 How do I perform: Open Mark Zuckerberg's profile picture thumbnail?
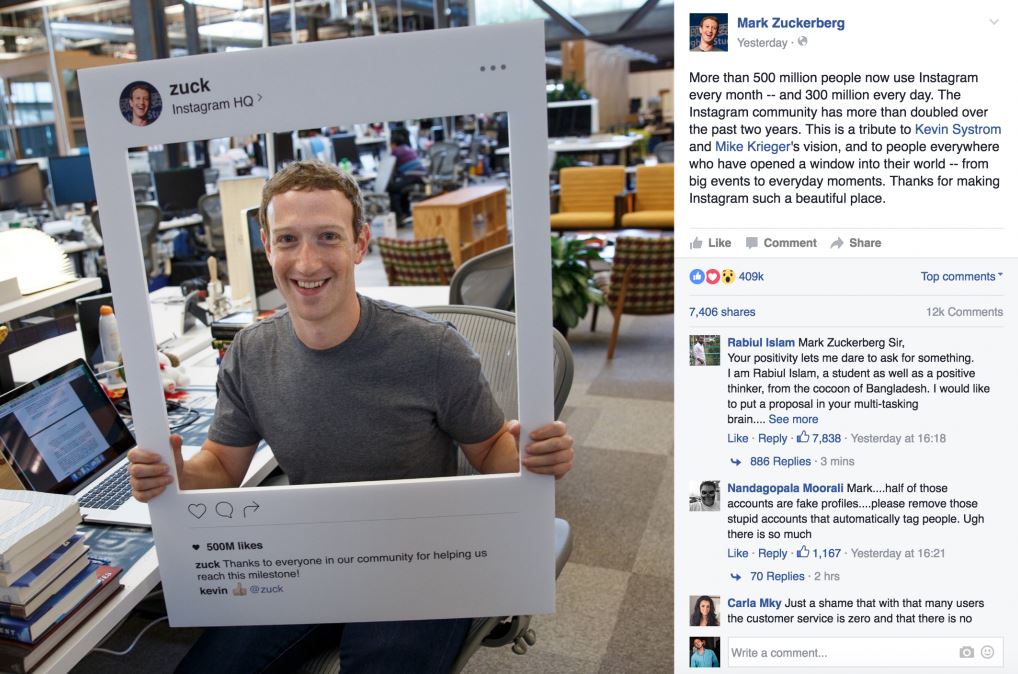(x=708, y=32)
